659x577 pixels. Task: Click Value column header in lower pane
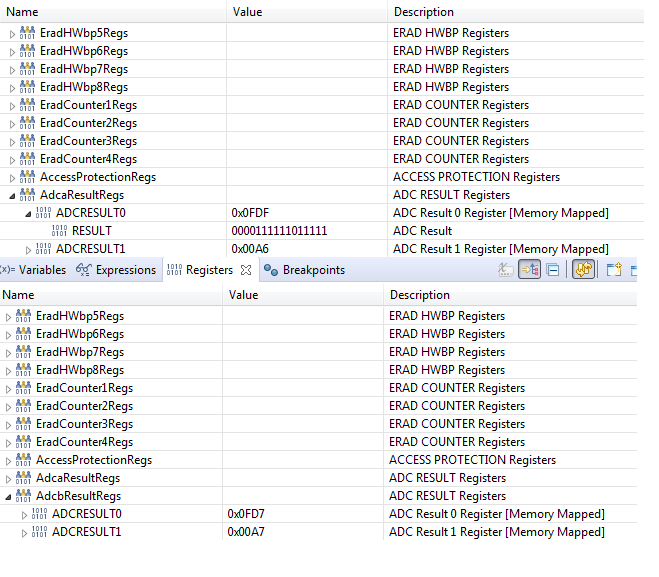click(x=303, y=295)
